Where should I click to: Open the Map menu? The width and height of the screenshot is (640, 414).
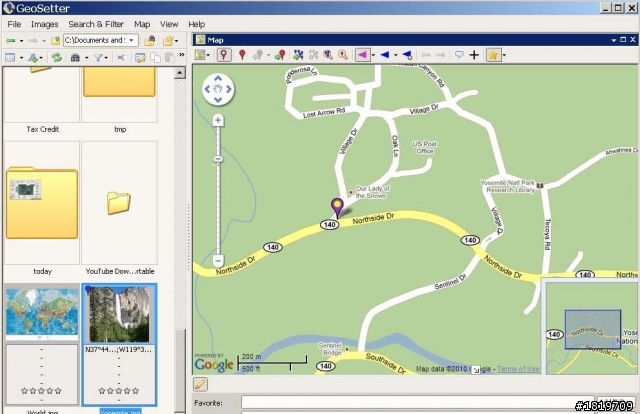pyautogui.click(x=142, y=24)
